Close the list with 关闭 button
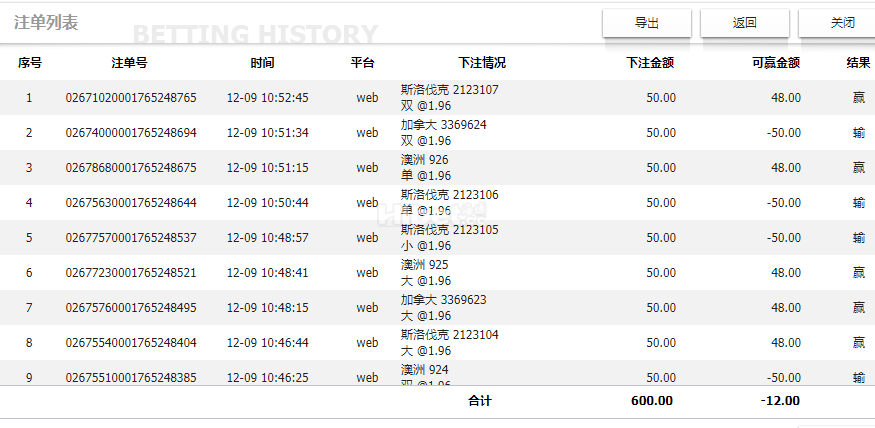This screenshot has height=428, width=875. tap(842, 23)
